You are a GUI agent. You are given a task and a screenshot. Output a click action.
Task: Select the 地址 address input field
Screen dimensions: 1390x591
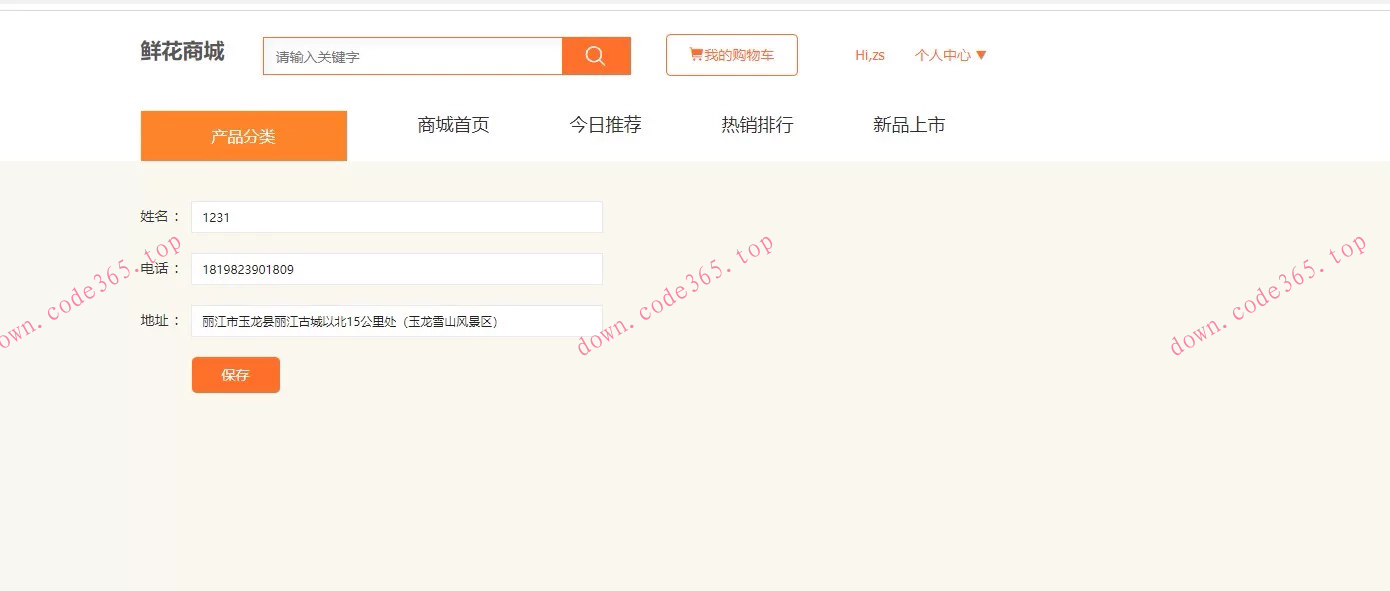click(396, 321)
